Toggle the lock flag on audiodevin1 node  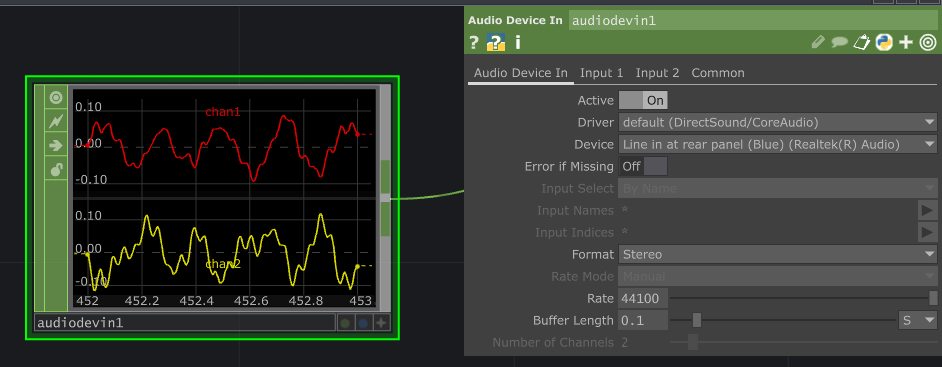pos(56,169)
